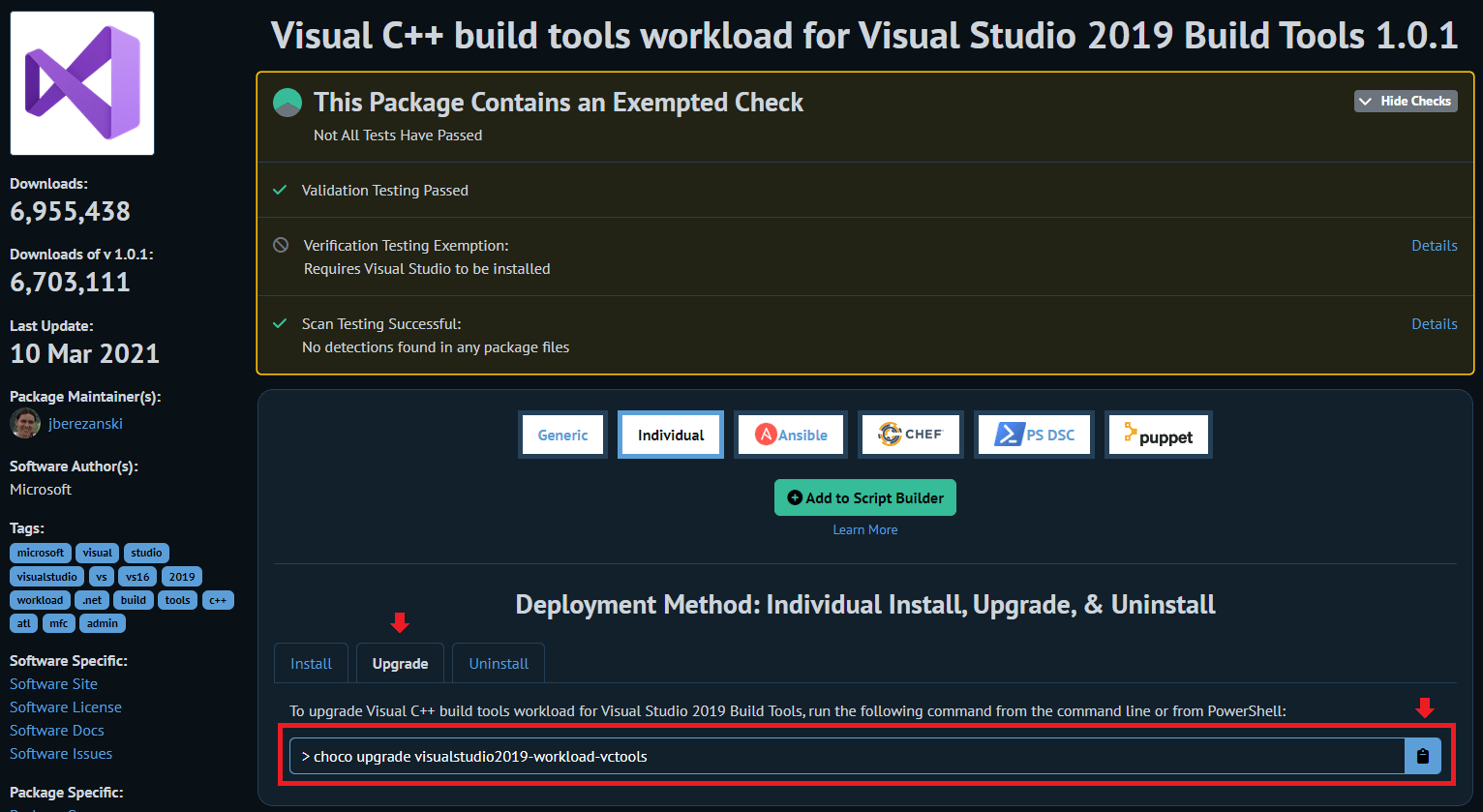Image resolution: width=1483 pixels, height=812 pixels.
Task: Open jberezanski maintainer profile link
Action: click(x=85, y=423)
